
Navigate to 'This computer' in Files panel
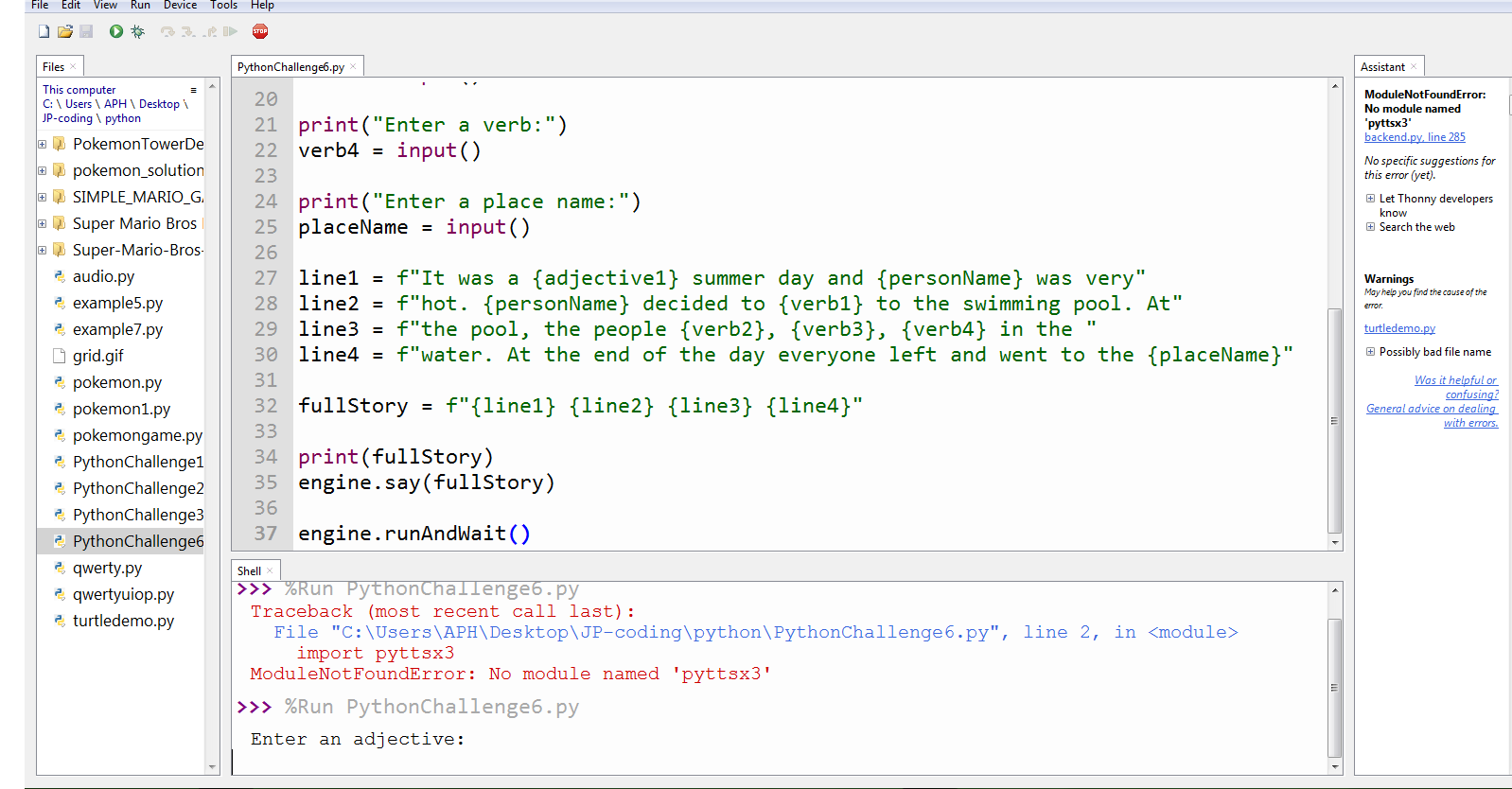(x=79, y=90)
